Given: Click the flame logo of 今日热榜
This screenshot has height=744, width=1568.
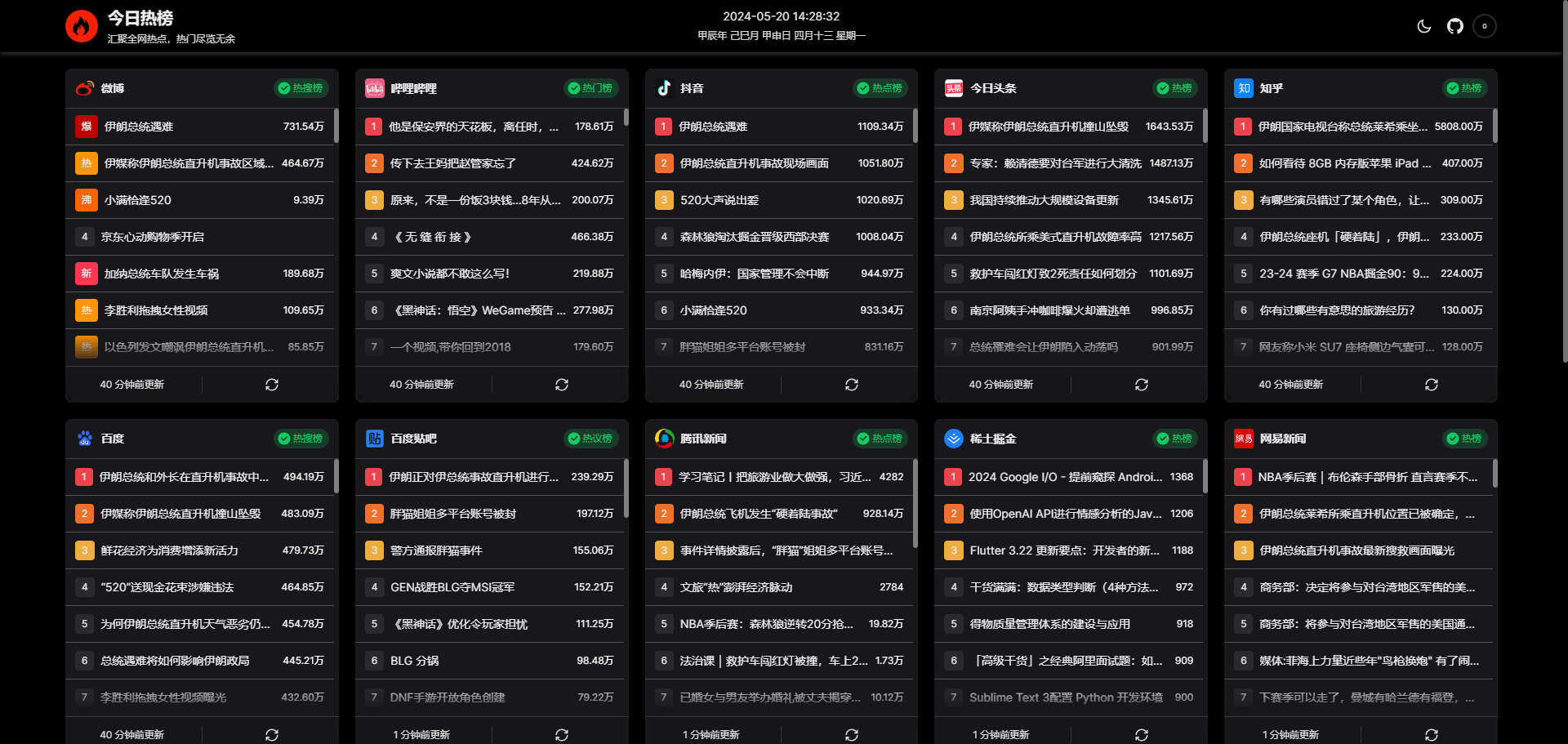Looking at the screenshot, I should pyautogui.click(x=82, y=26).
